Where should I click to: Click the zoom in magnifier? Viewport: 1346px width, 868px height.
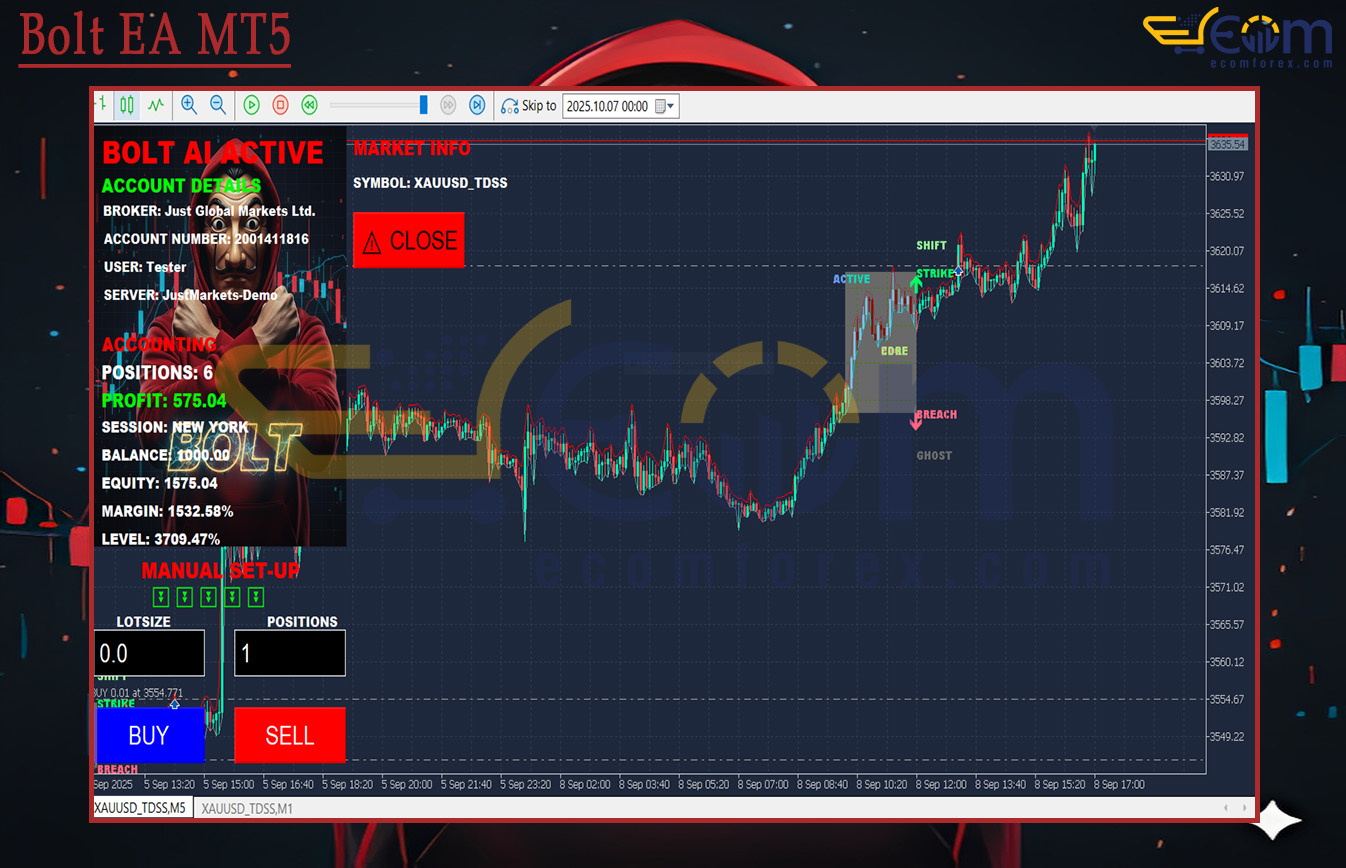[x=188, y=104]
